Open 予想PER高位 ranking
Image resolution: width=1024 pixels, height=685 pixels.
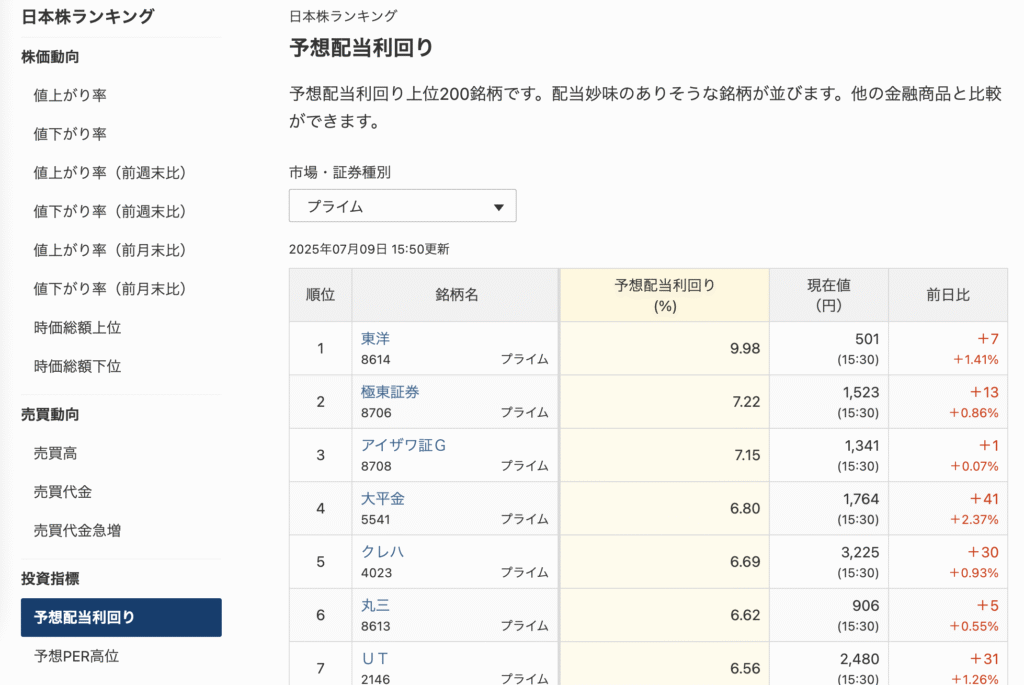76,656
